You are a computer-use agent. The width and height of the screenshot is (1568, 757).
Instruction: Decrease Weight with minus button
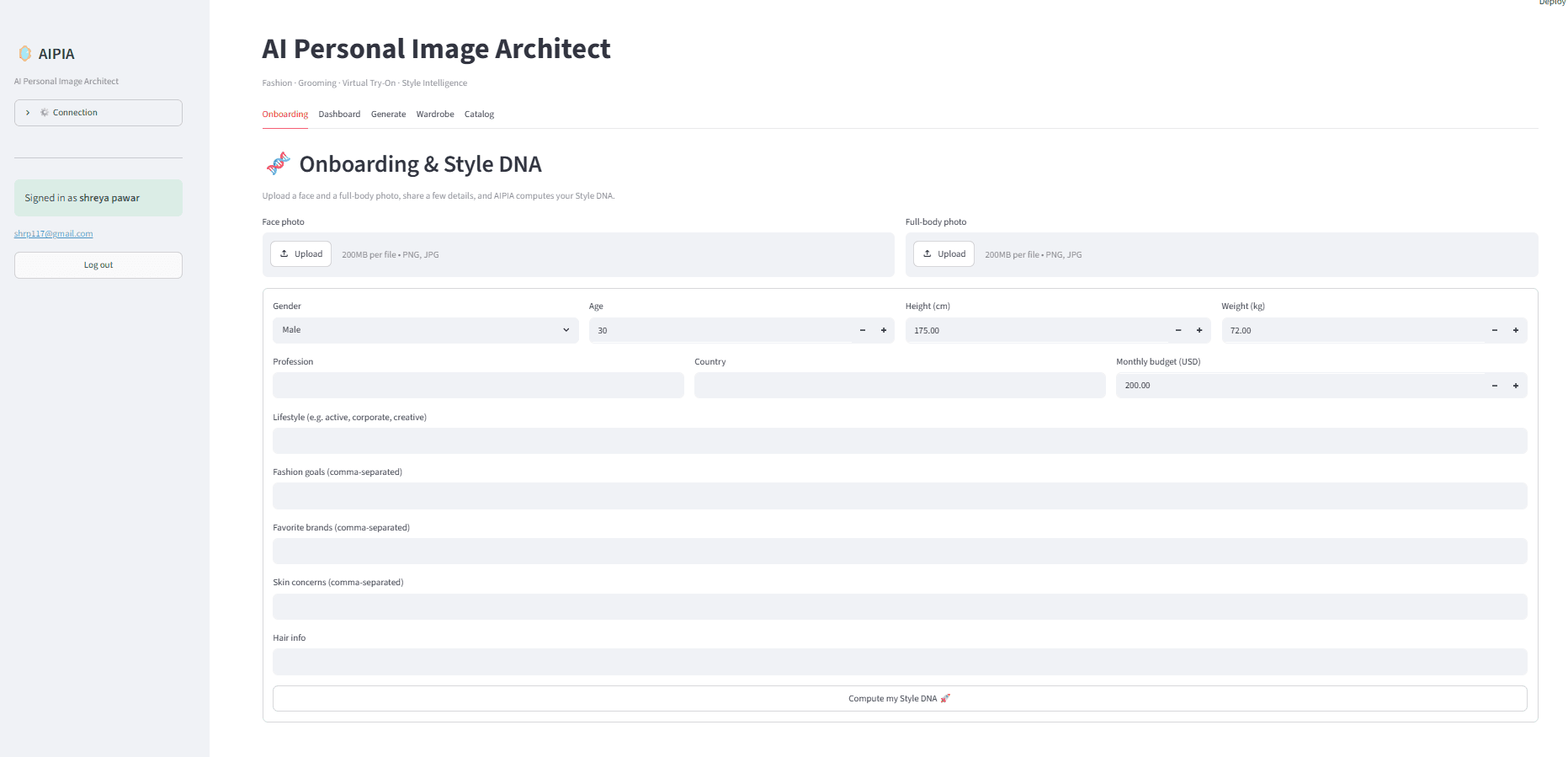(x=1495, y=330)
